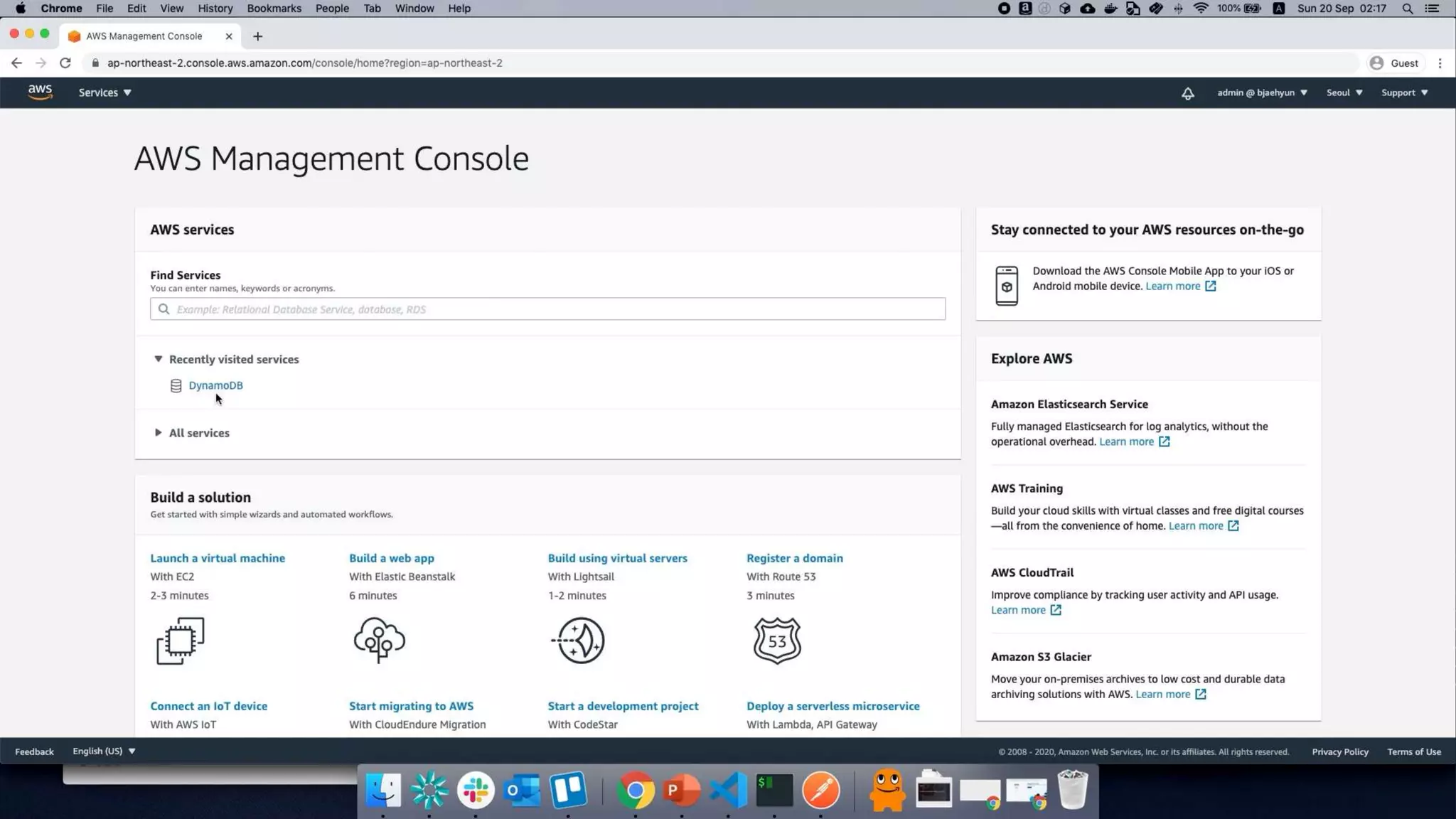Close the AWS Management Console tab
The width and height of the screenshot is (1456, 819).
[228, 36]
